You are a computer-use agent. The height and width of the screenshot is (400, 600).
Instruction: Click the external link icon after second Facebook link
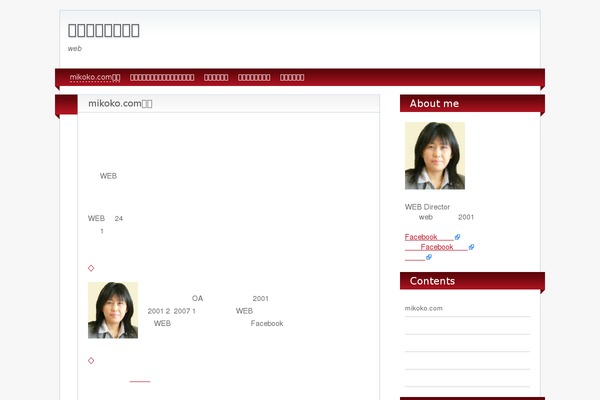(471, 247)
